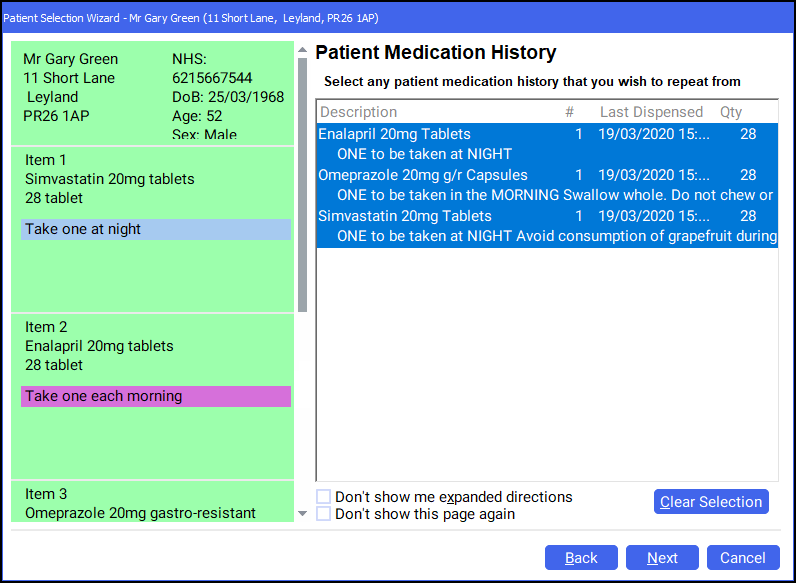Tick Don't show this page again
The height and width of the screenshot is (583, 796).
pyautogui.click(x=324, y=514)
